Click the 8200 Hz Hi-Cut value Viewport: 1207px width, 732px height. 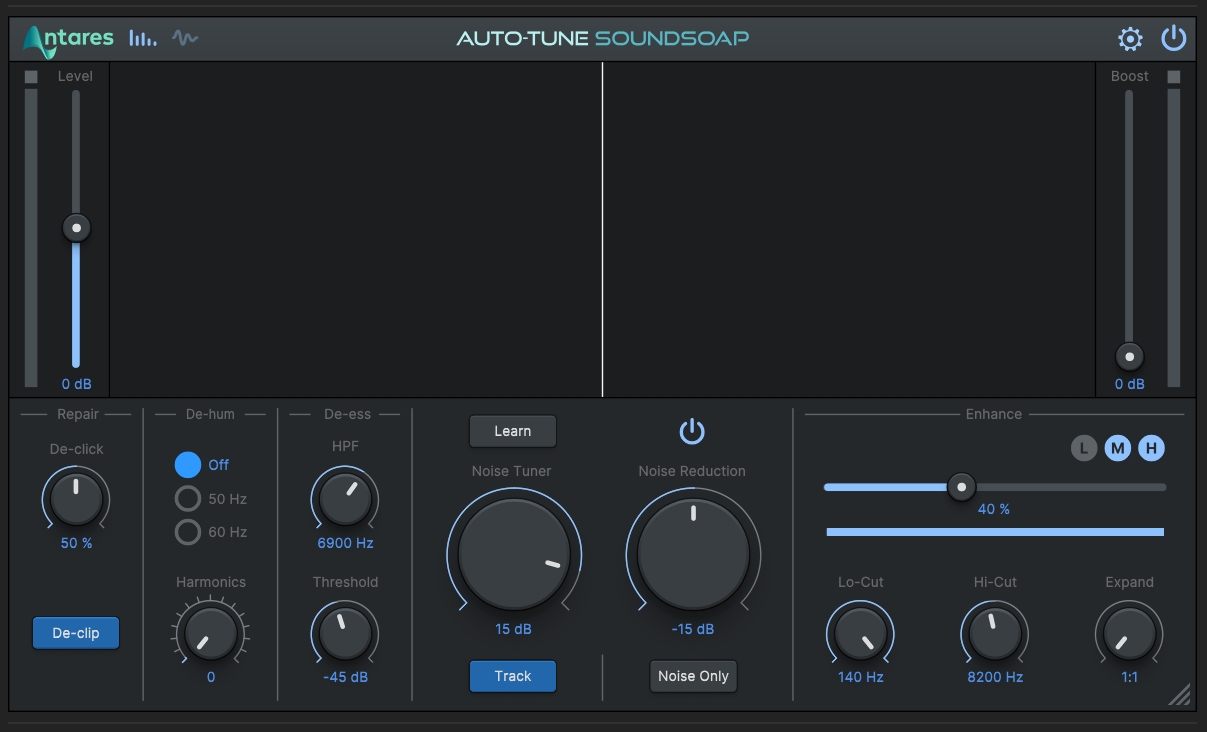995,677
